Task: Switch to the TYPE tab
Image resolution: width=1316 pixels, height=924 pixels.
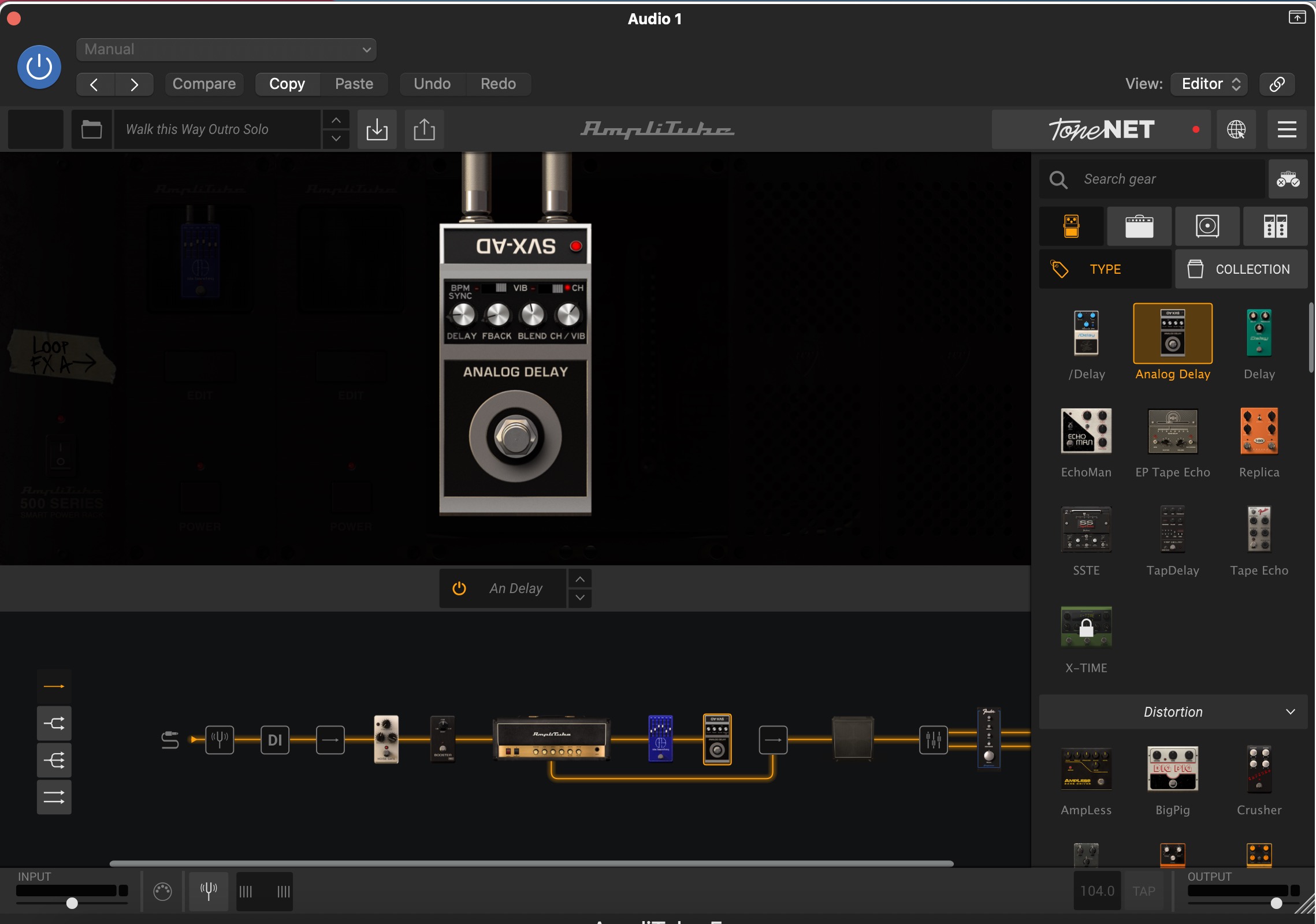Action: click(x=1105, y=270)
